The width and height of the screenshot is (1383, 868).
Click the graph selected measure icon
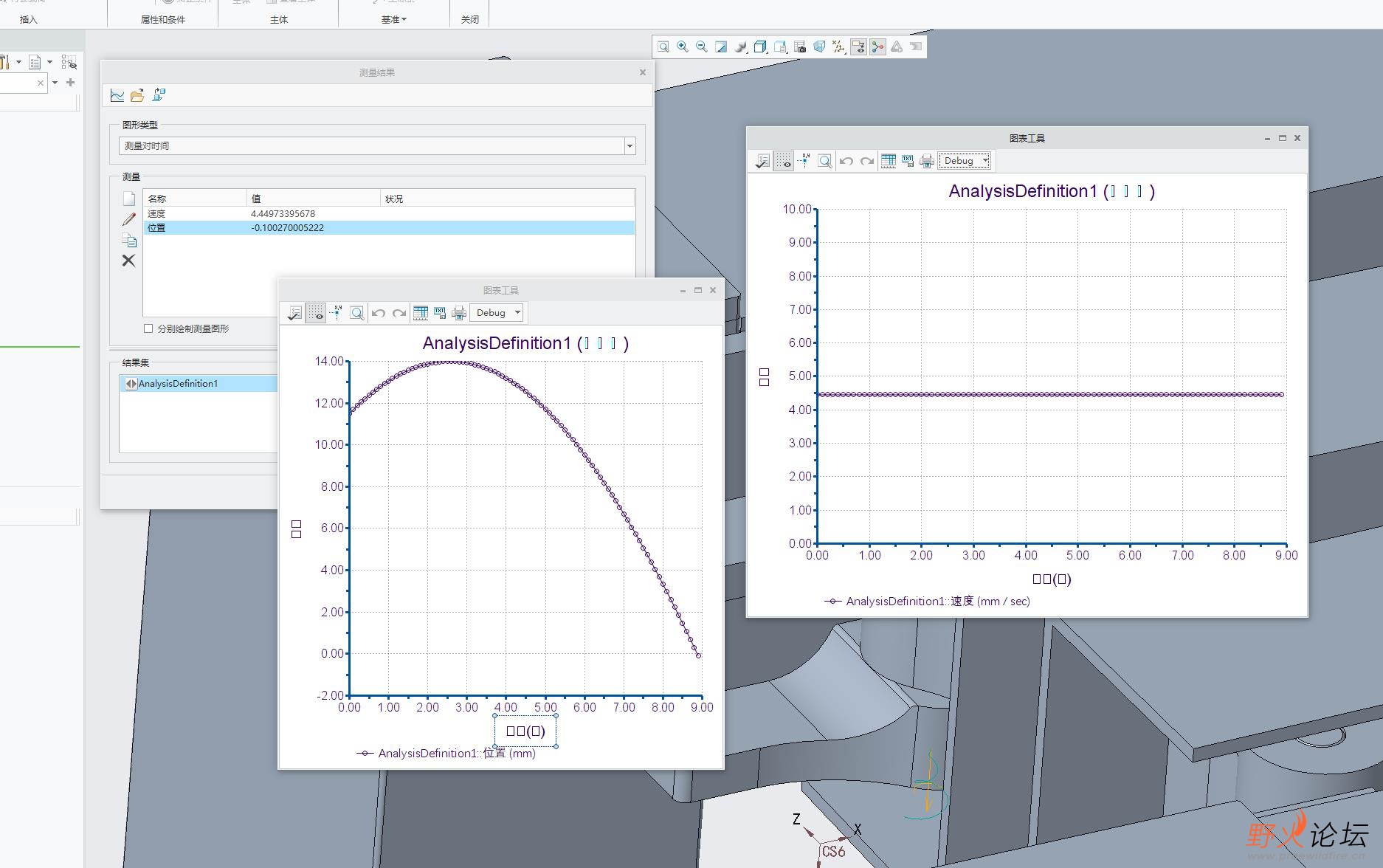117,95
